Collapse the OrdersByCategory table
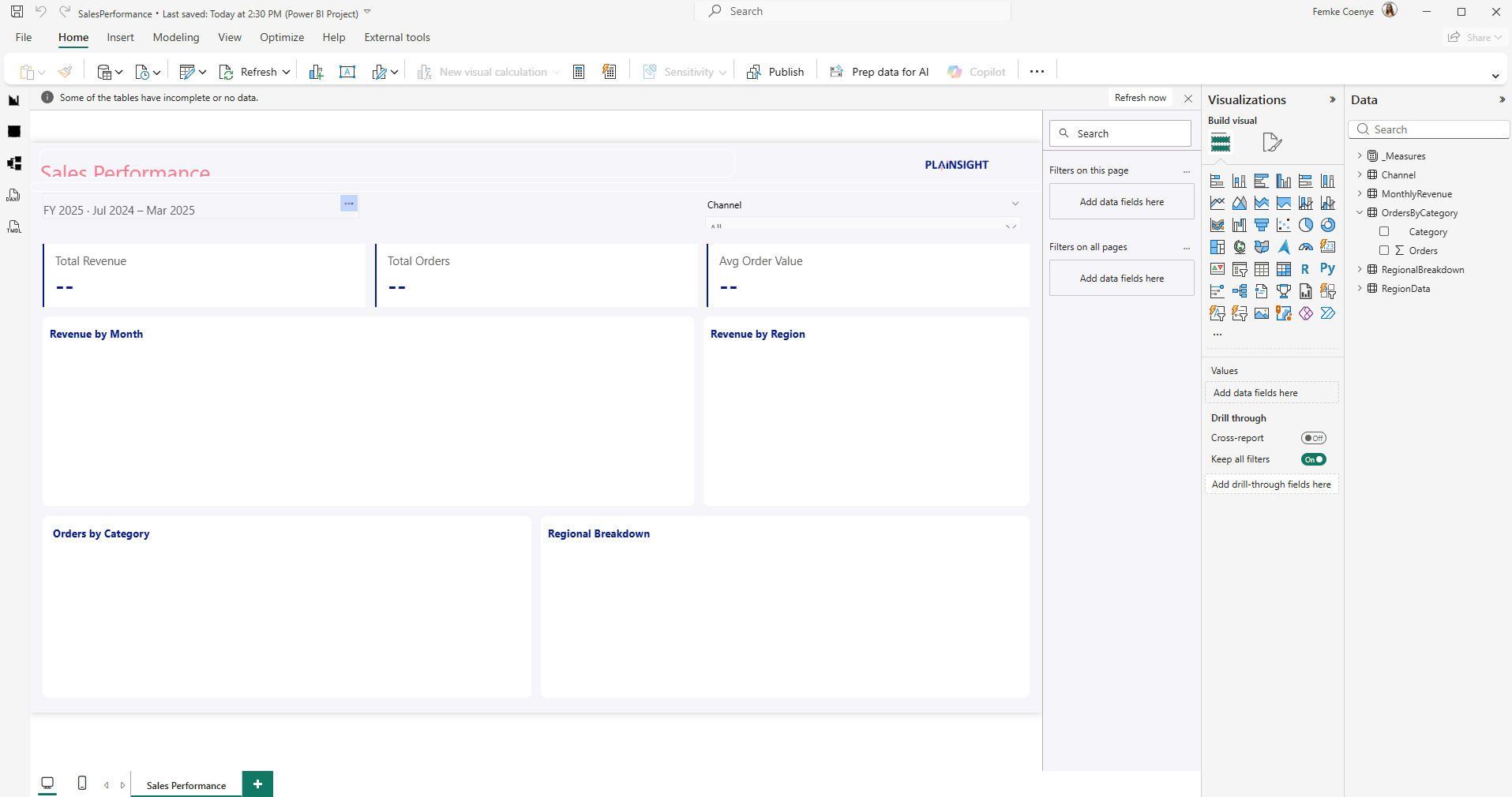 1360,212
